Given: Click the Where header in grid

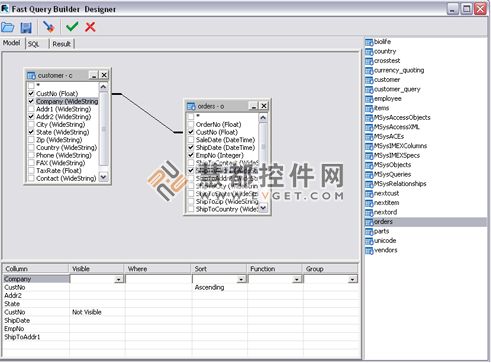Looking at the screenshot, I should (x=158, y=269).
